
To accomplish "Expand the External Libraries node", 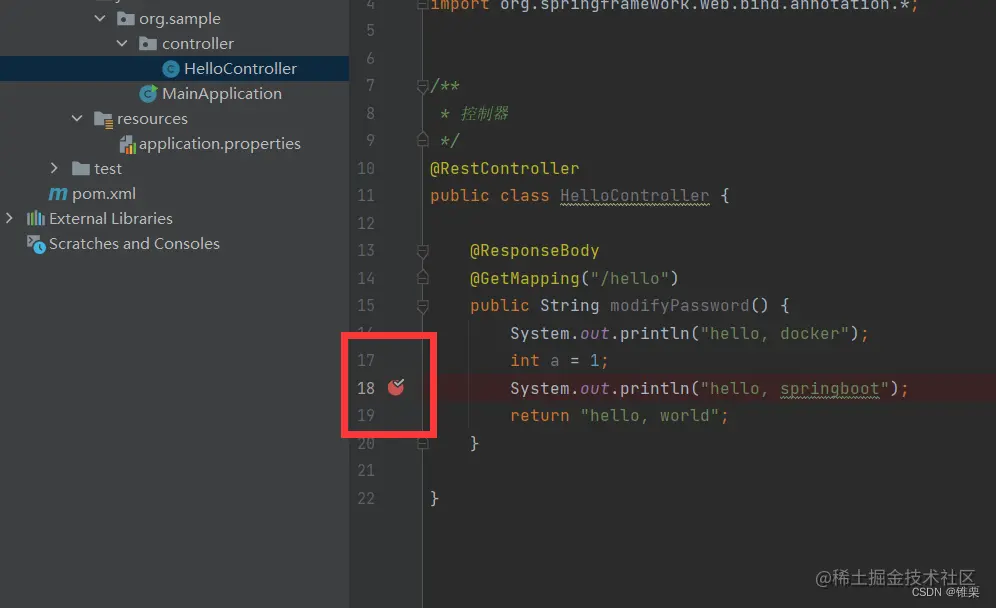I will pyautogui.click(x=10, y=218).
